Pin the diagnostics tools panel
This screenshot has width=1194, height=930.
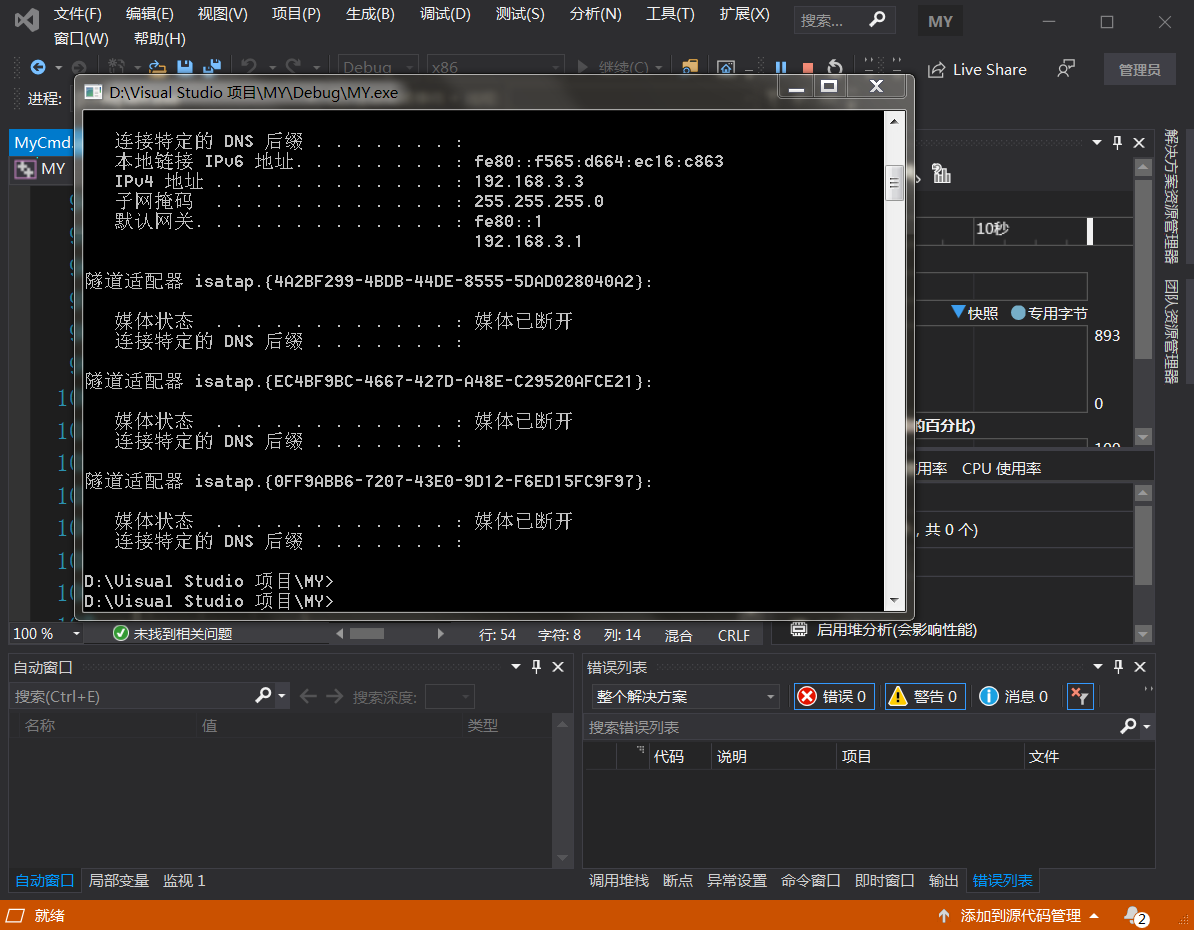1117,142
